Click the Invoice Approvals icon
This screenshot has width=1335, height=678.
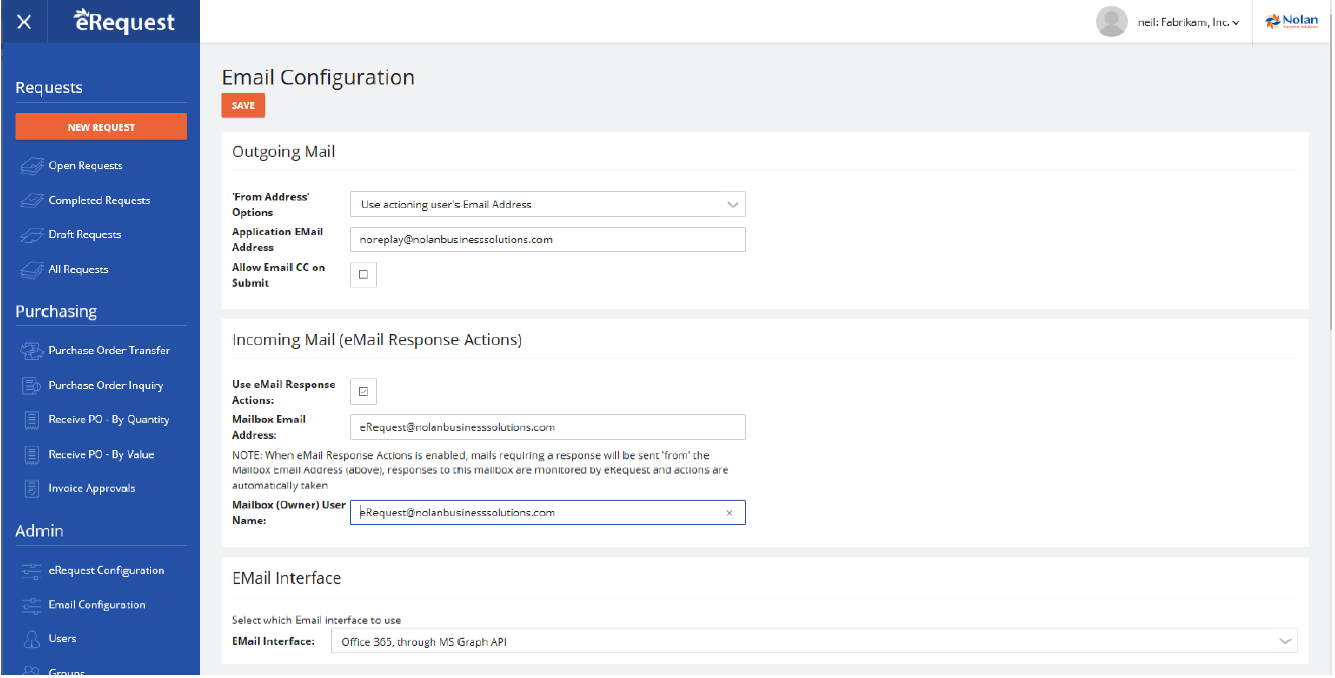(x=32, y=489)
